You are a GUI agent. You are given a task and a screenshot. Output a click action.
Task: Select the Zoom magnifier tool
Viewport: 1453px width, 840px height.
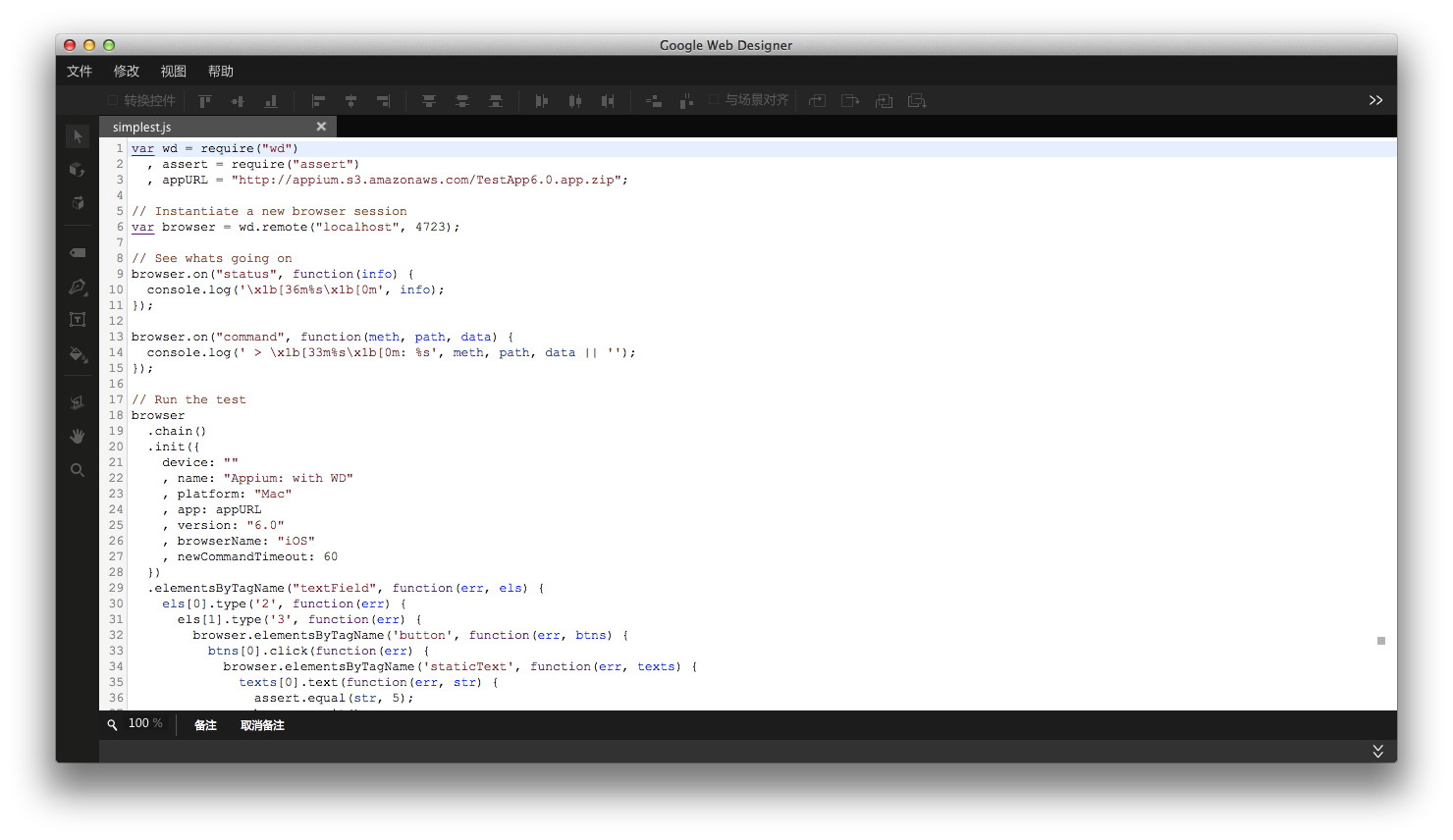78,470
